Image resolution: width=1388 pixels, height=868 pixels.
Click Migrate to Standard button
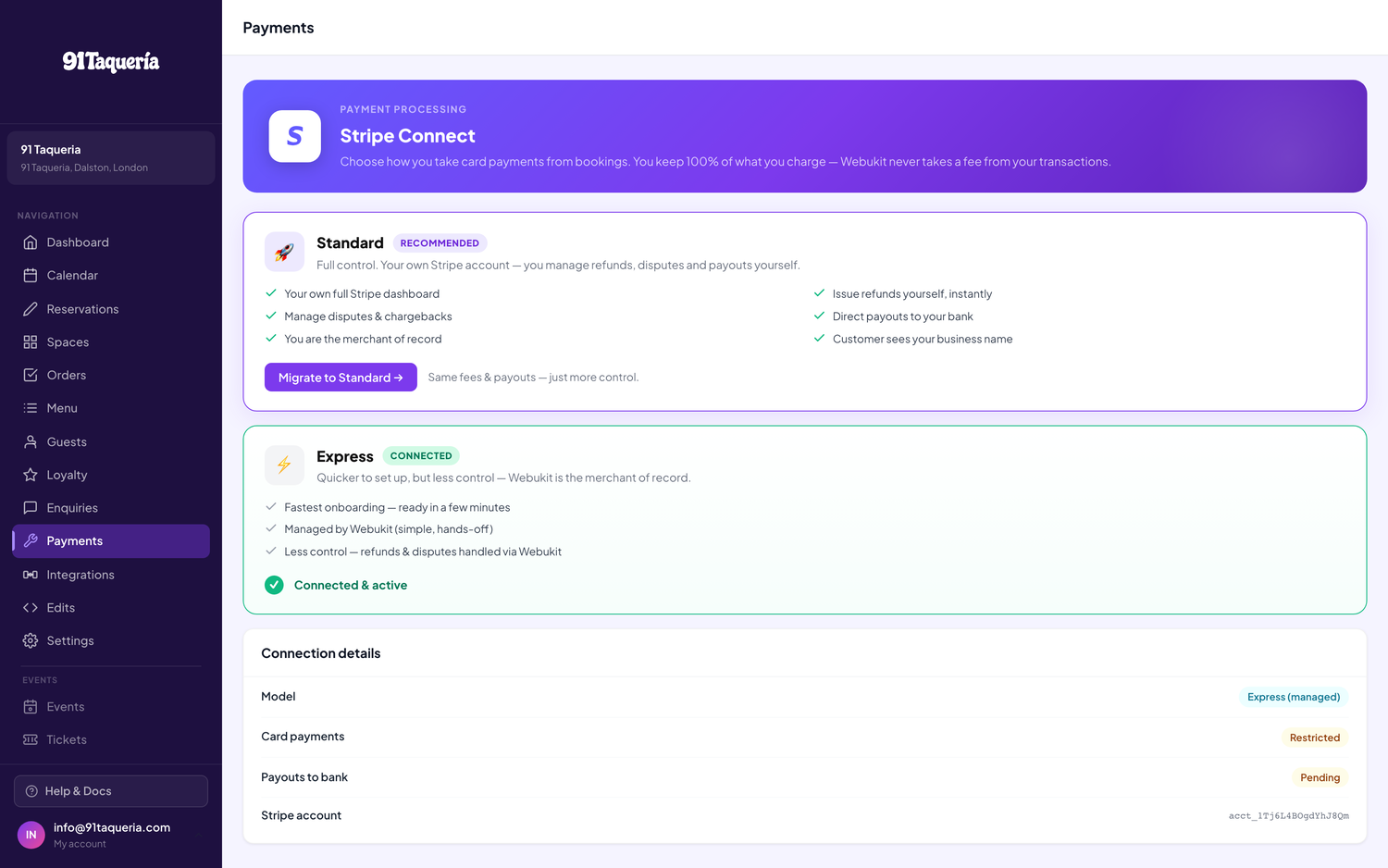click(341, 378)
